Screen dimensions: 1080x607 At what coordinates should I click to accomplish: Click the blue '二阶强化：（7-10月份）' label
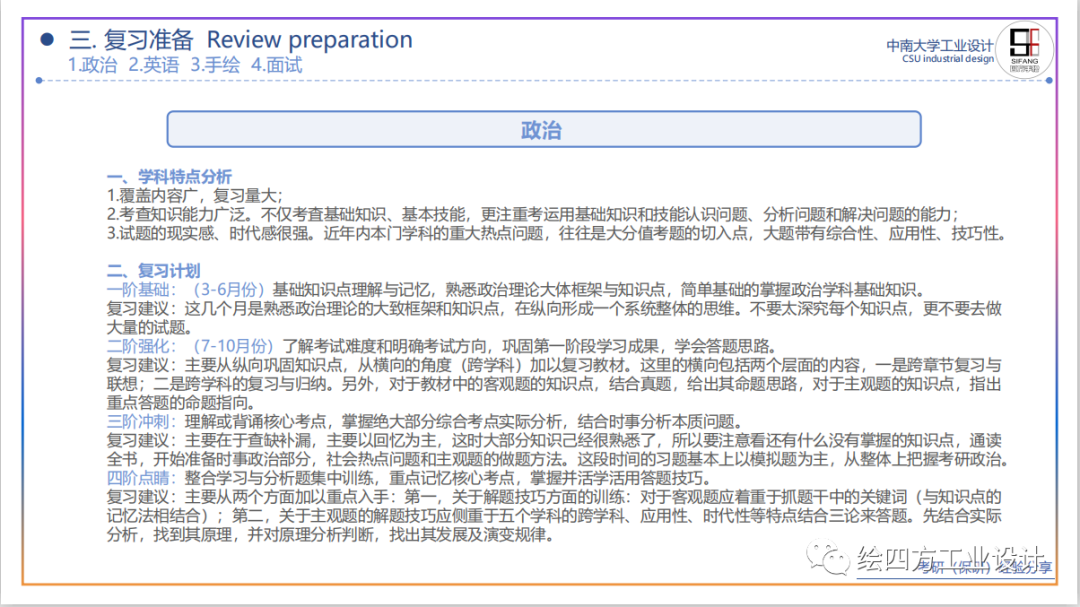[191, 346]
